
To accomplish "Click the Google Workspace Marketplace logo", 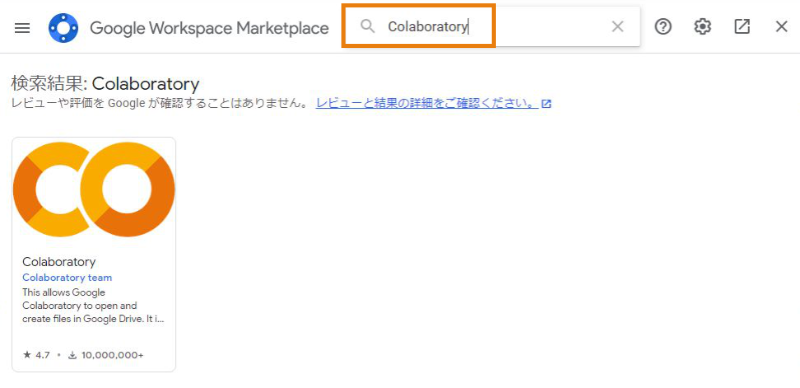I will tap(63, 28).
